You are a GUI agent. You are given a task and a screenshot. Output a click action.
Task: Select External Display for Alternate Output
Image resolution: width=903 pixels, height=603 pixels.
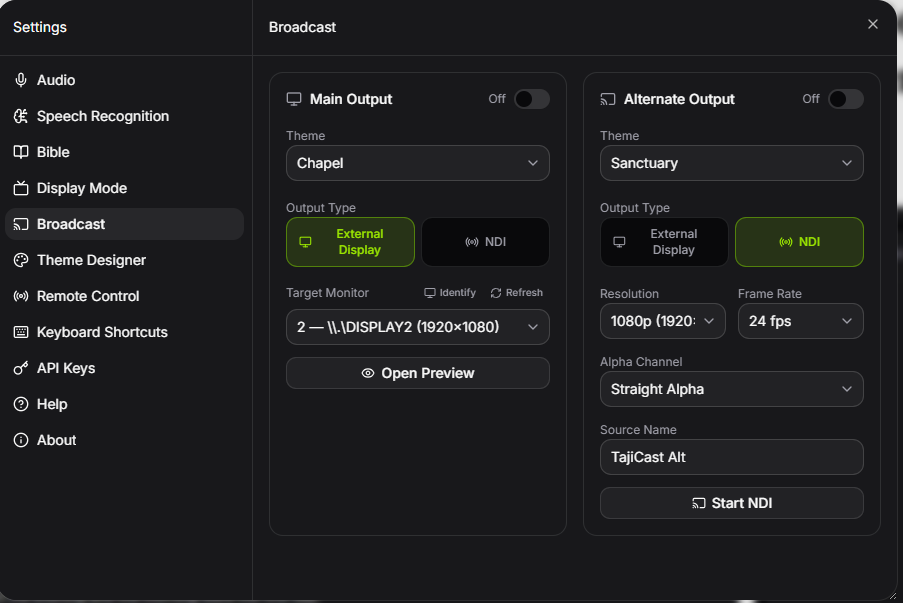coord(664,242)
